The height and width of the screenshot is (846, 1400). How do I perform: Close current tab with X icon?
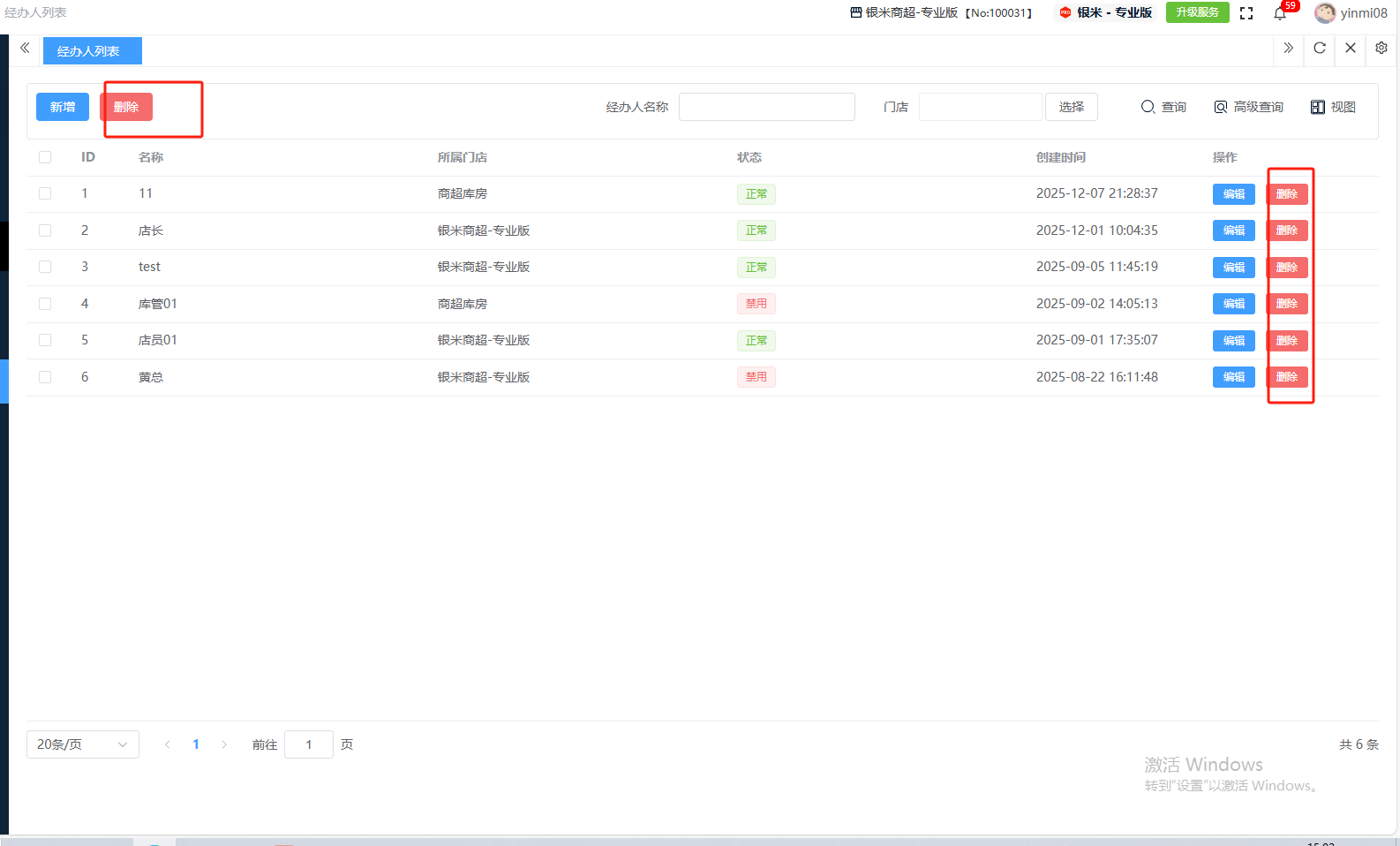coord(1351,49)
